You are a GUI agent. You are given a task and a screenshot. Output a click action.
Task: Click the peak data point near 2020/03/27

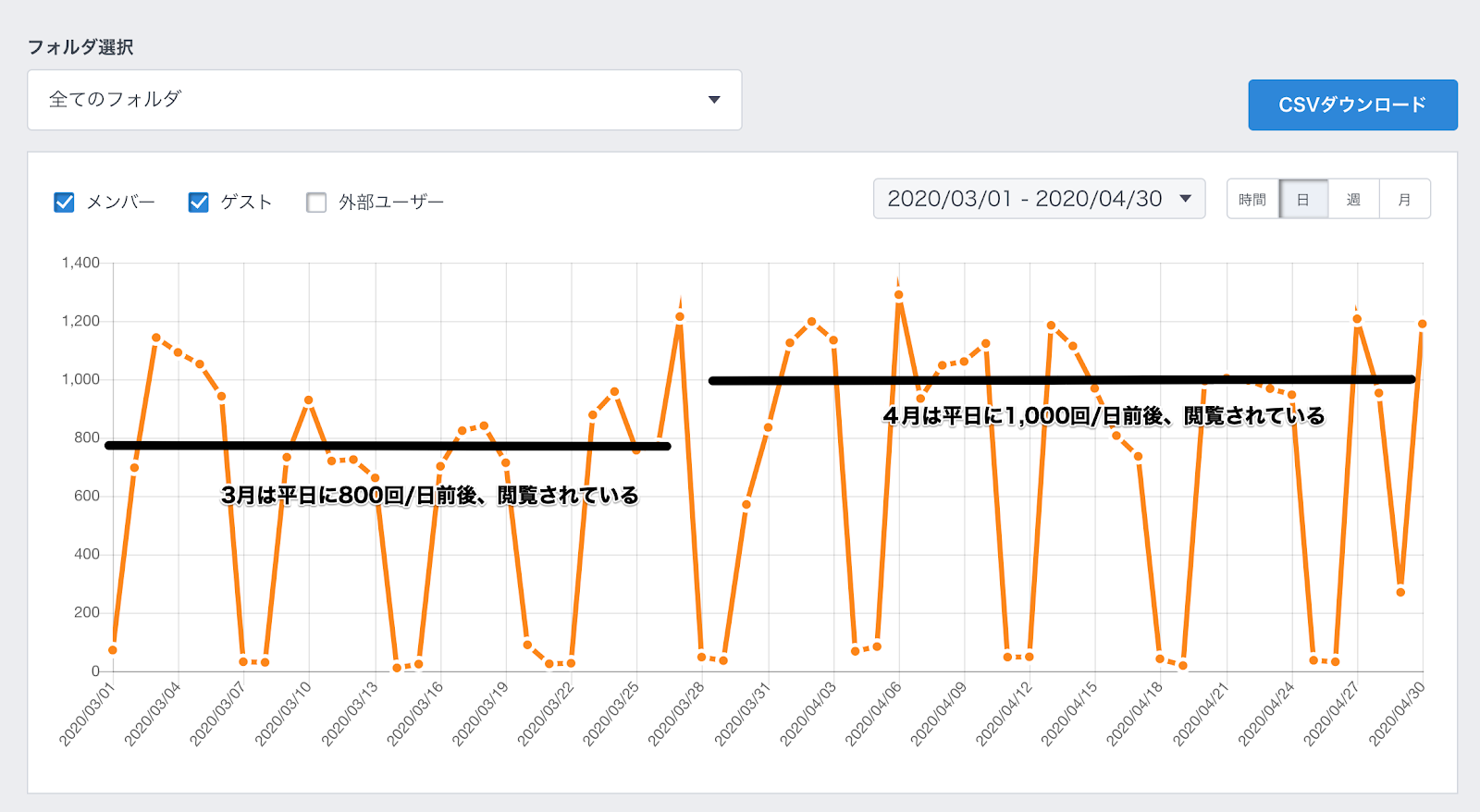click(x=680, y=317)
